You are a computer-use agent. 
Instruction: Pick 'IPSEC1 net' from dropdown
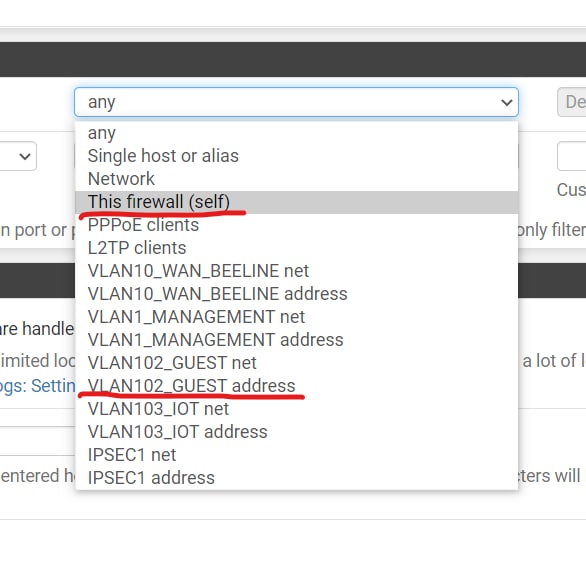(x=296, y=455)
